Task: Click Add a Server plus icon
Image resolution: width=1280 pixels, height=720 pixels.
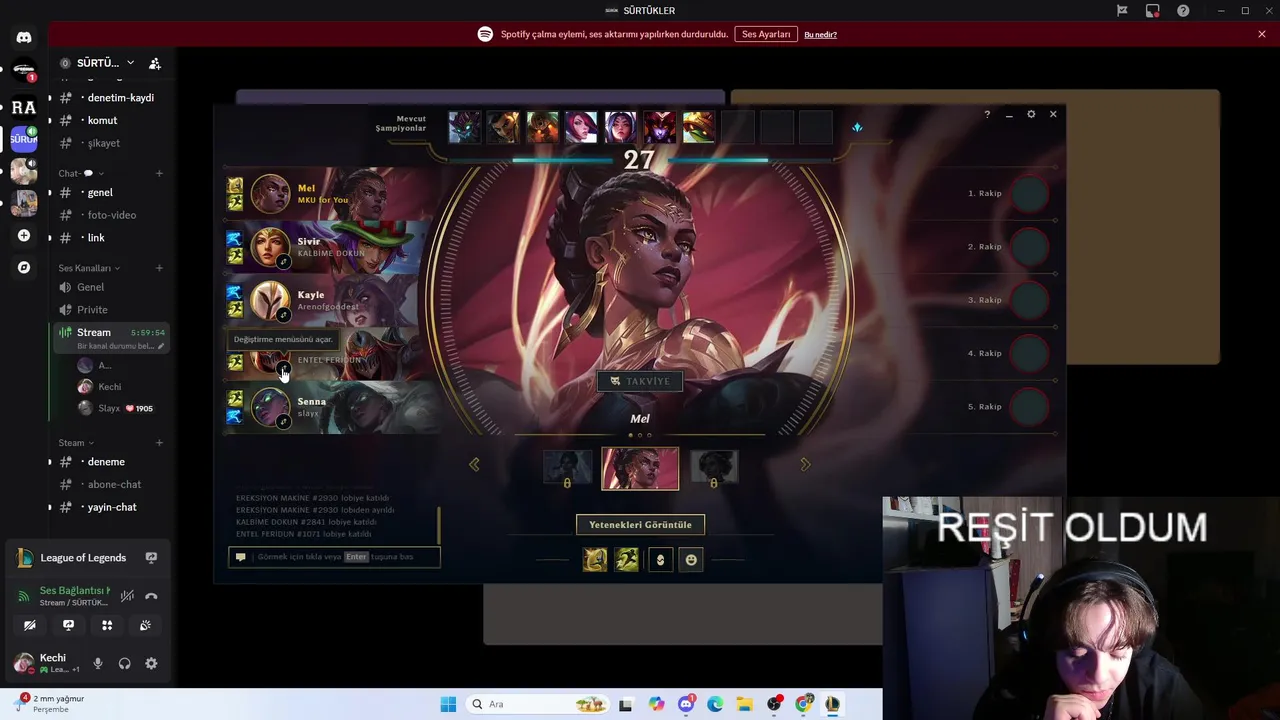Action: tap(24, 236)
